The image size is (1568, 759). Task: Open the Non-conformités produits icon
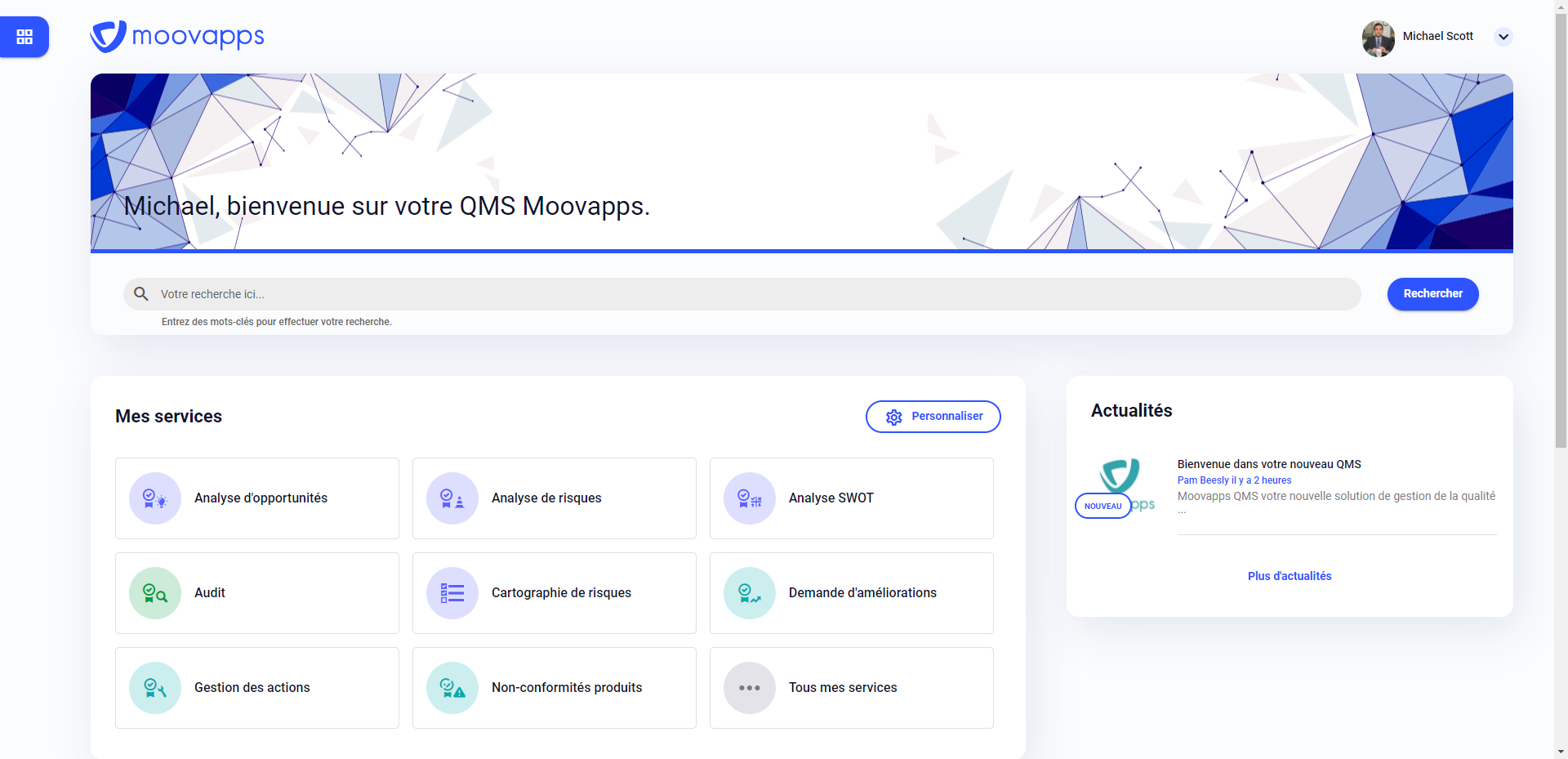pos(452,688)
